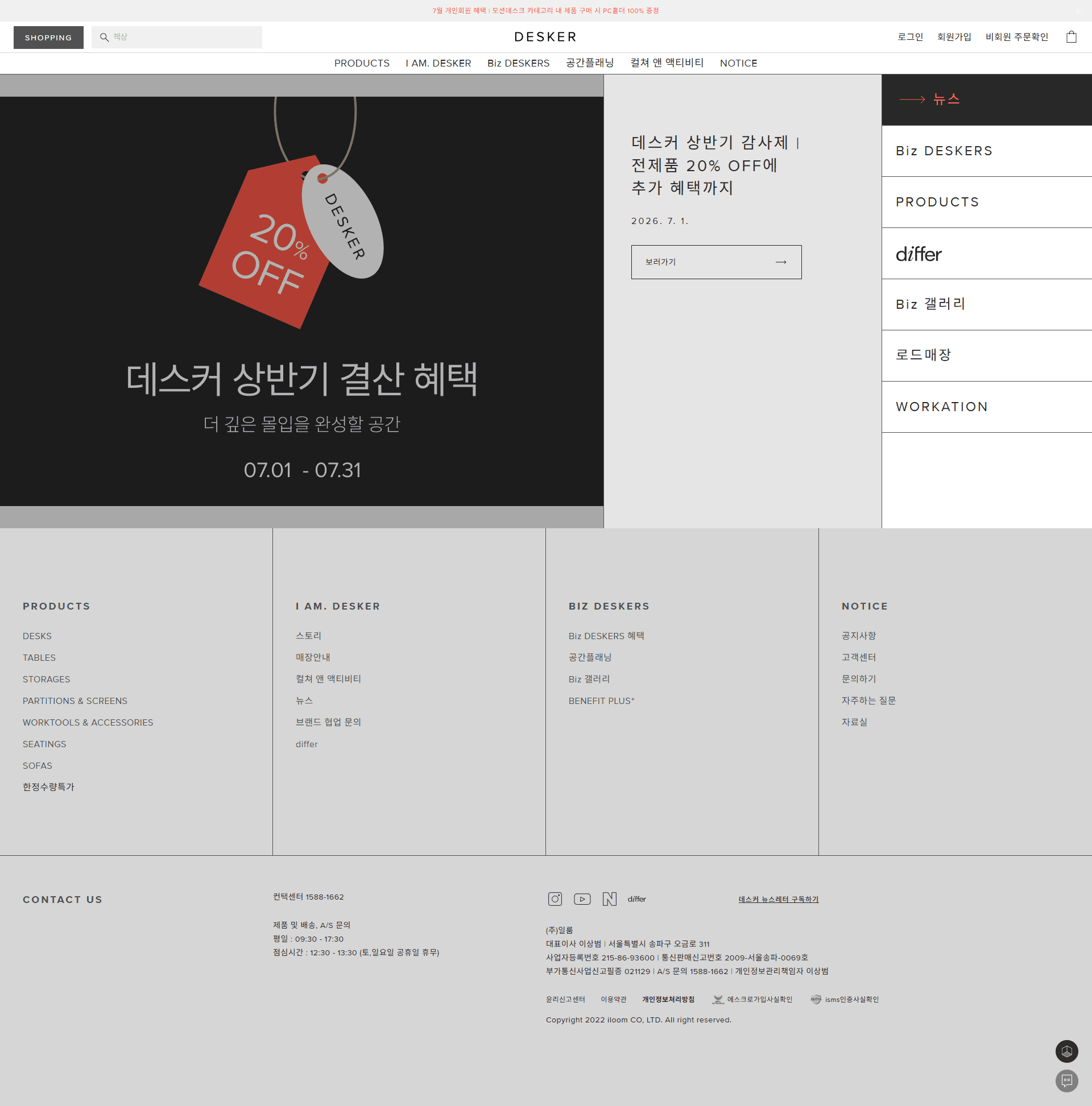
Task: Open SEATINGS footer link
Action: [x=44, y=744]
